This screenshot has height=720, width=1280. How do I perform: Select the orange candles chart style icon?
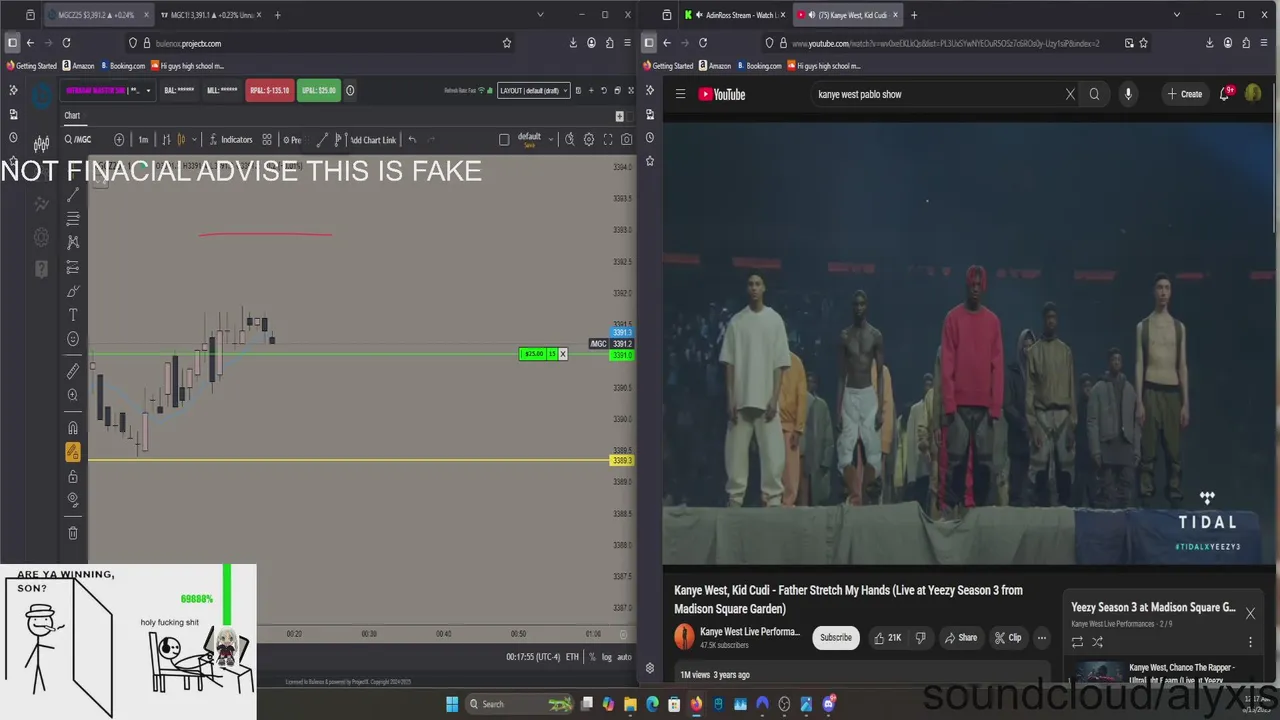point(181,140)
